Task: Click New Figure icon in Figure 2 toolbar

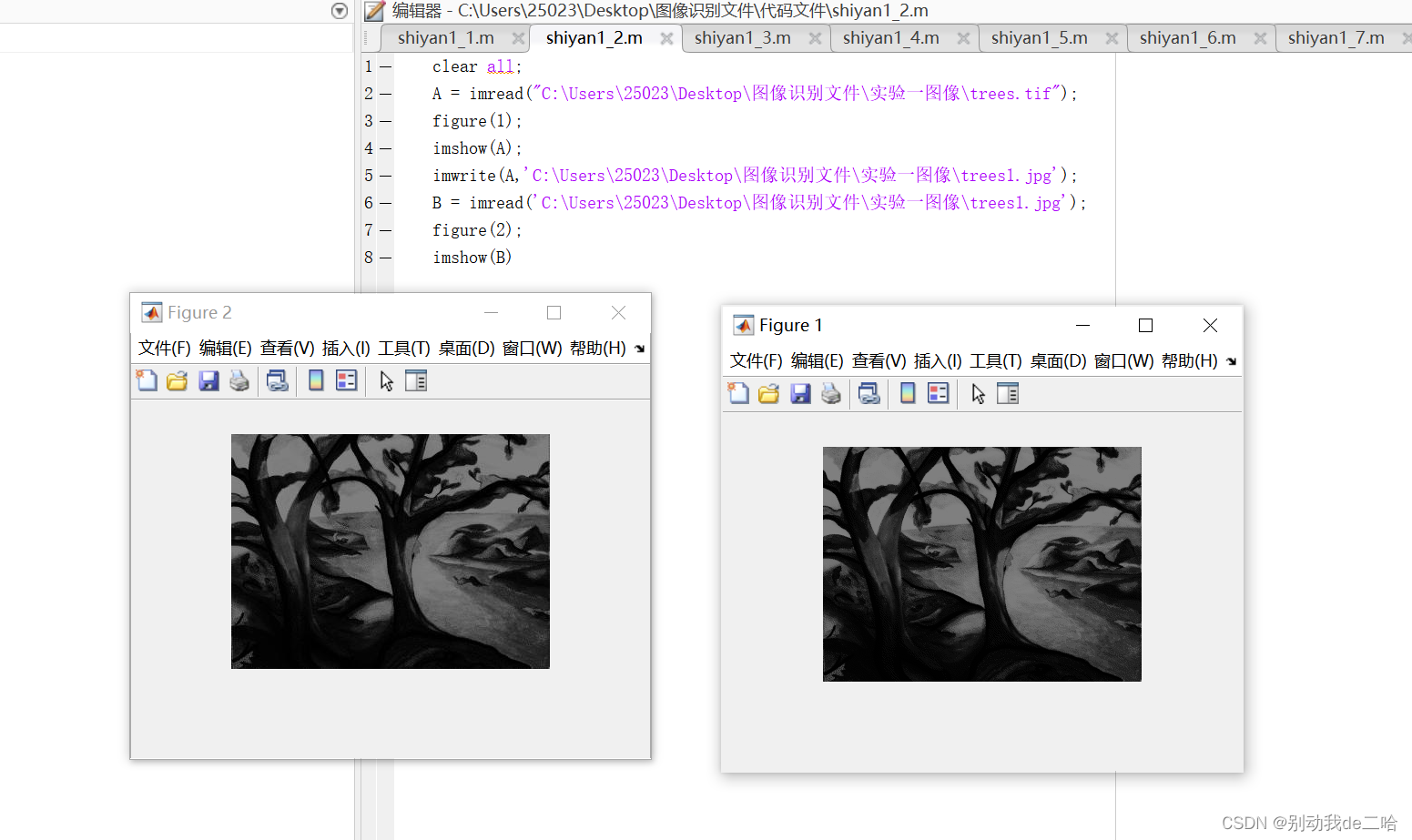Action: (x=147, y=380)
